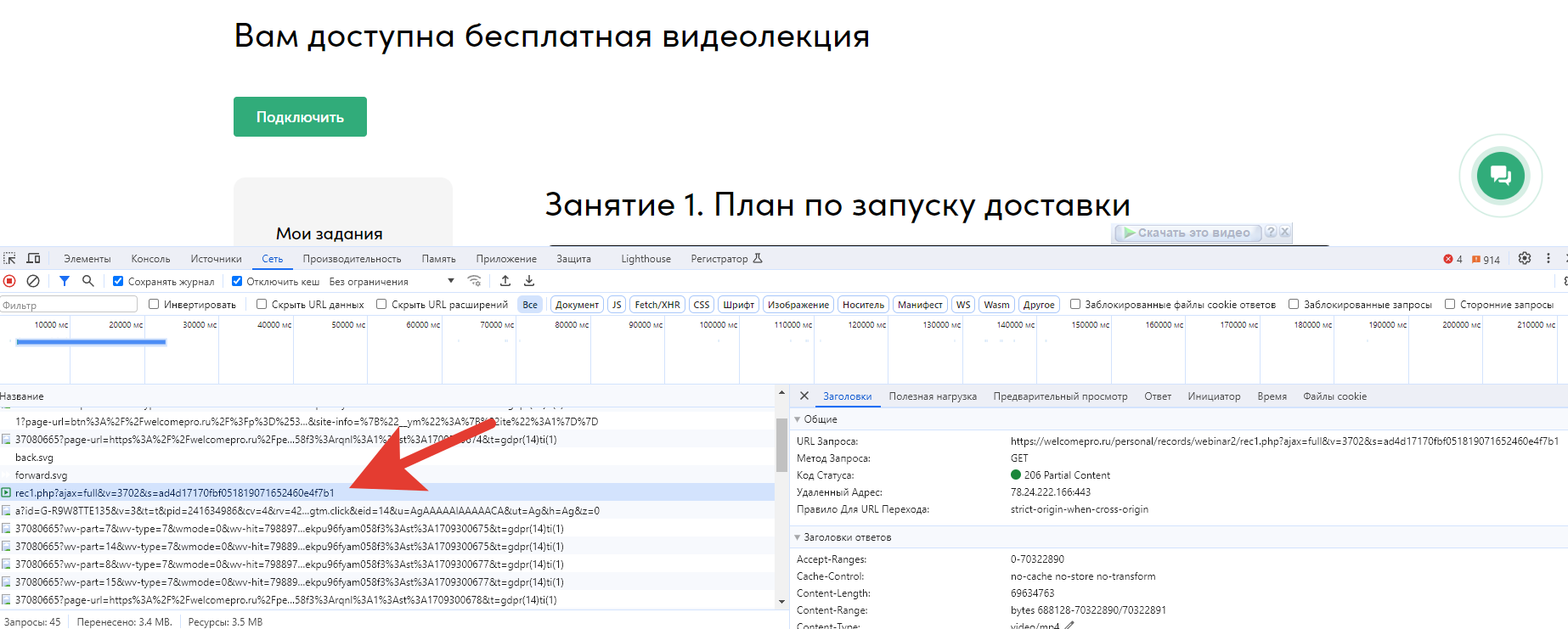
Task: Stop recording network log
Action: [9, 281]
